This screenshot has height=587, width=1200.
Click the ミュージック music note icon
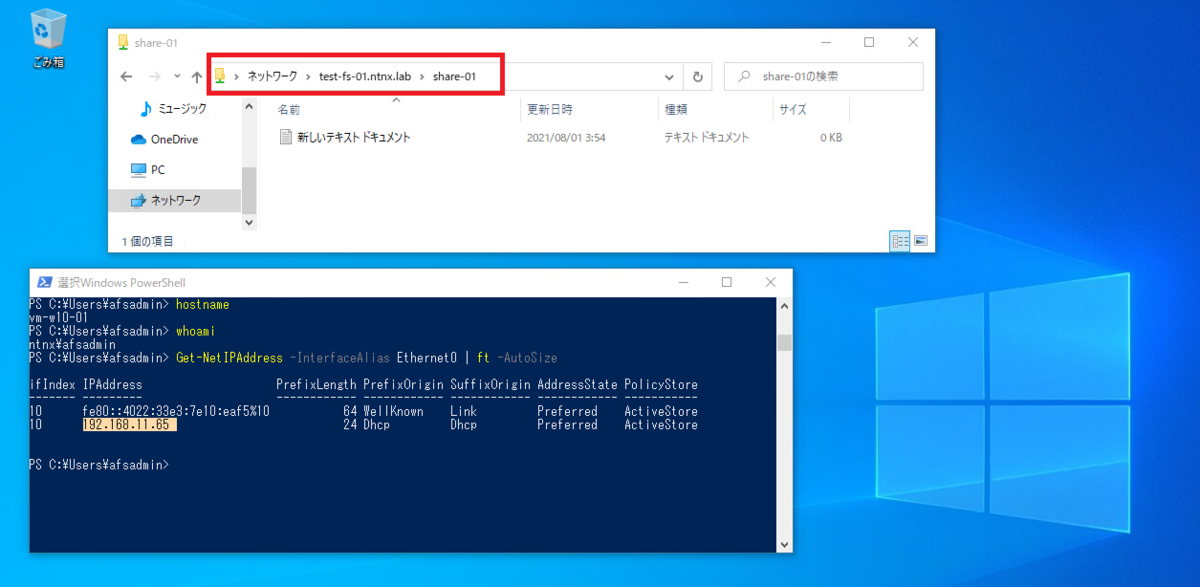pyautogui.click(x=147, y=108)
